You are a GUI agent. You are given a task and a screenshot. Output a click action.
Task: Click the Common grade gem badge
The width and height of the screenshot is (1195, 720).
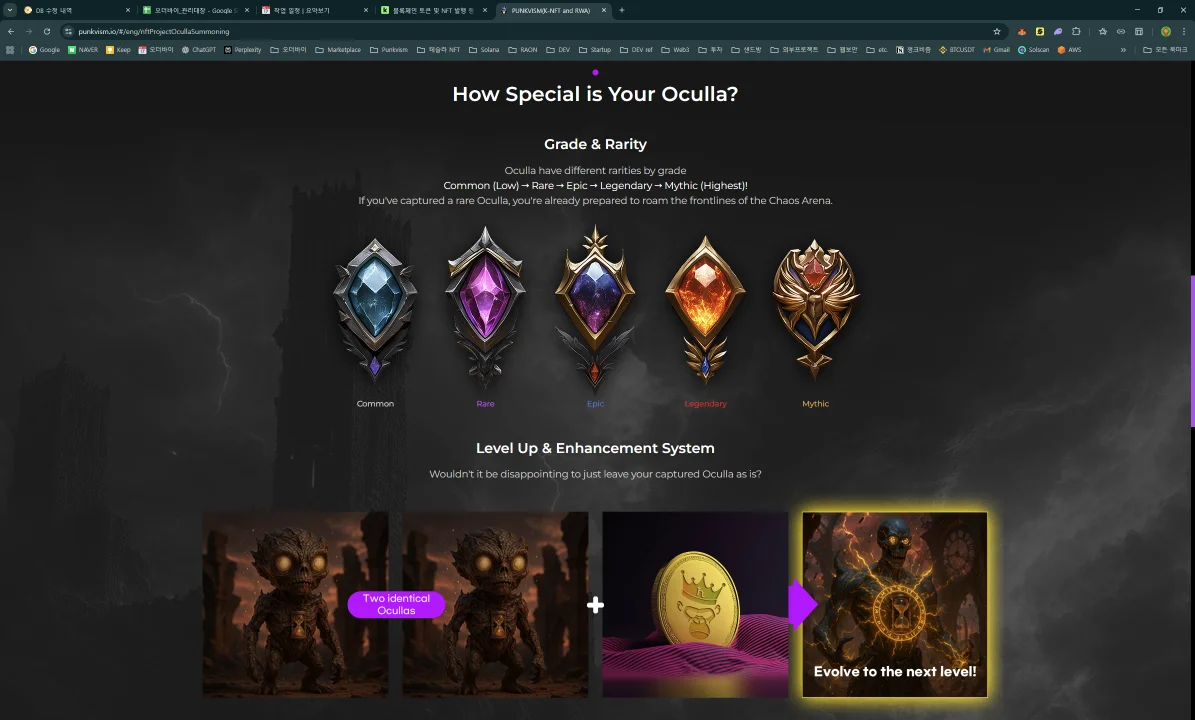tap(375, 308)
